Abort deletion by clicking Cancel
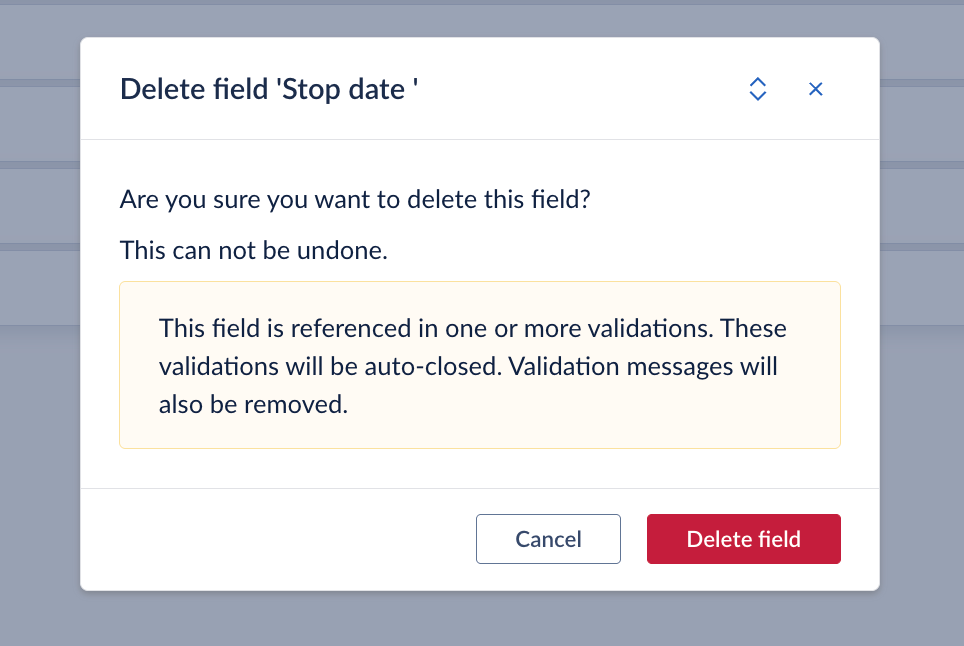 pyautogui.click(x=548, y=539)
